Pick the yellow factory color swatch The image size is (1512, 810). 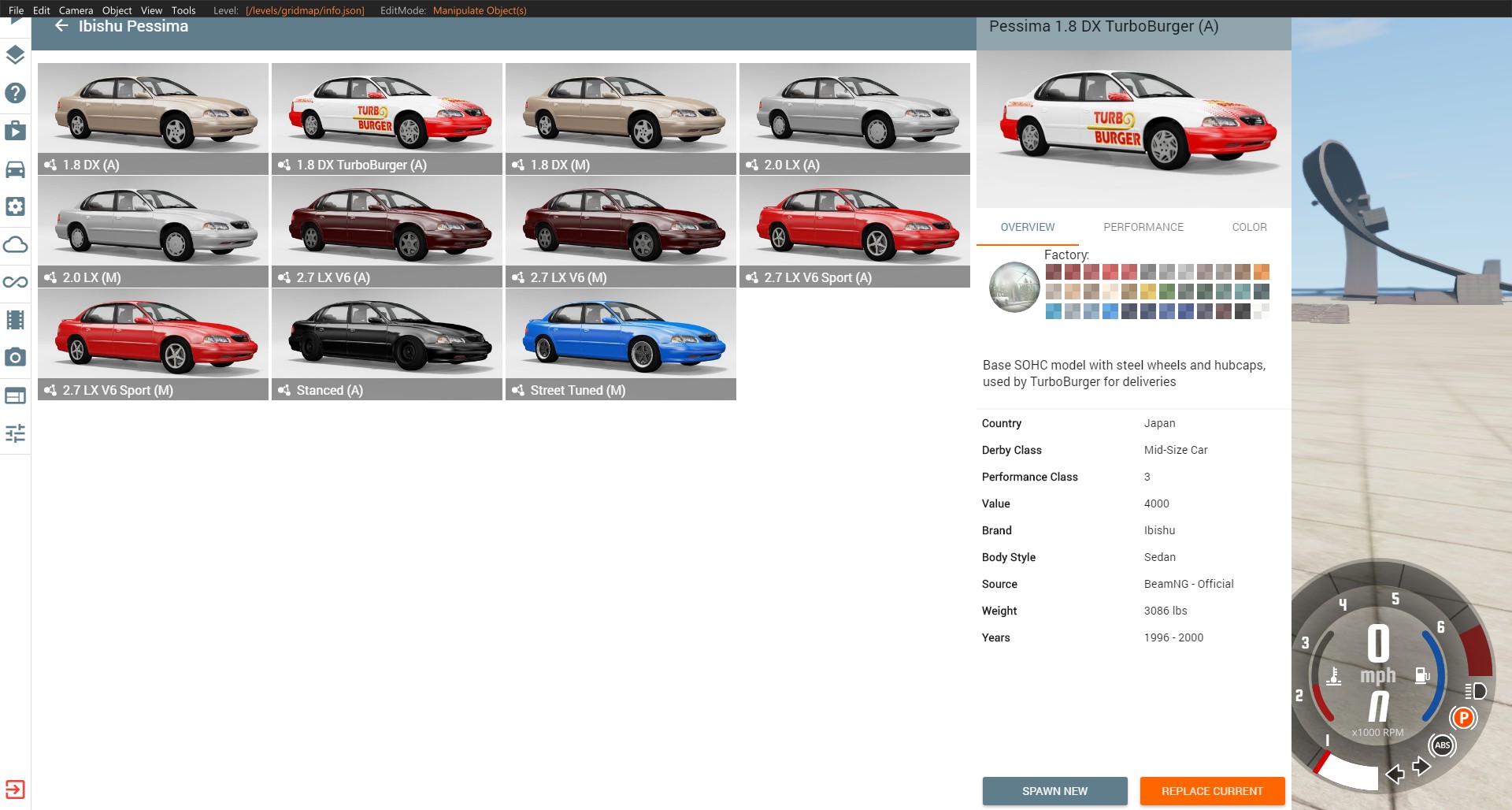tap(1148, 292)
